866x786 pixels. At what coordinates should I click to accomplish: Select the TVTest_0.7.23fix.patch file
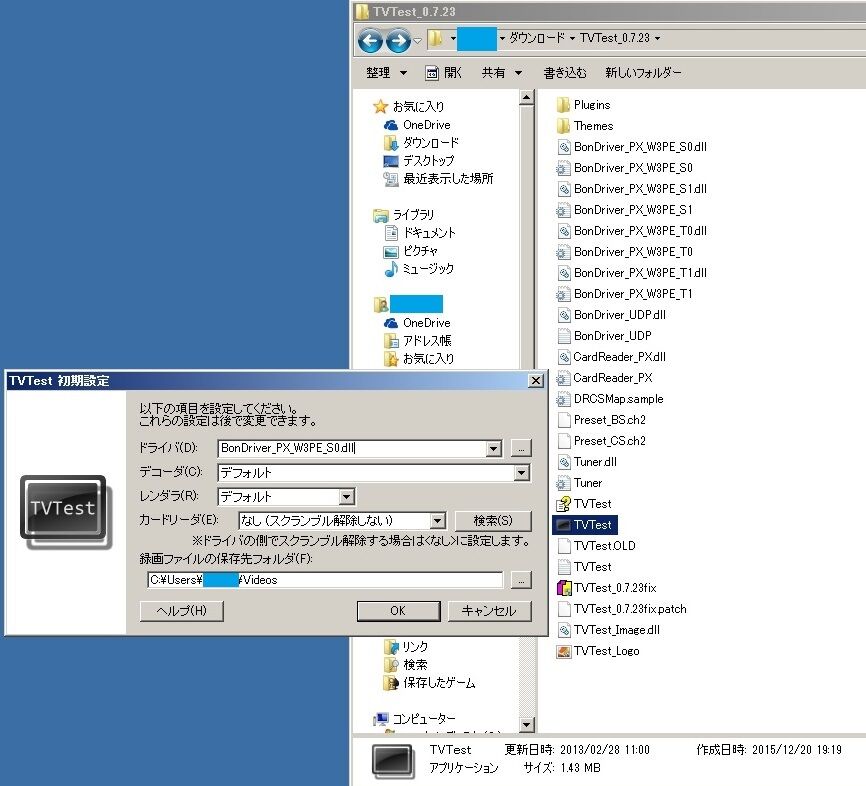622,608
